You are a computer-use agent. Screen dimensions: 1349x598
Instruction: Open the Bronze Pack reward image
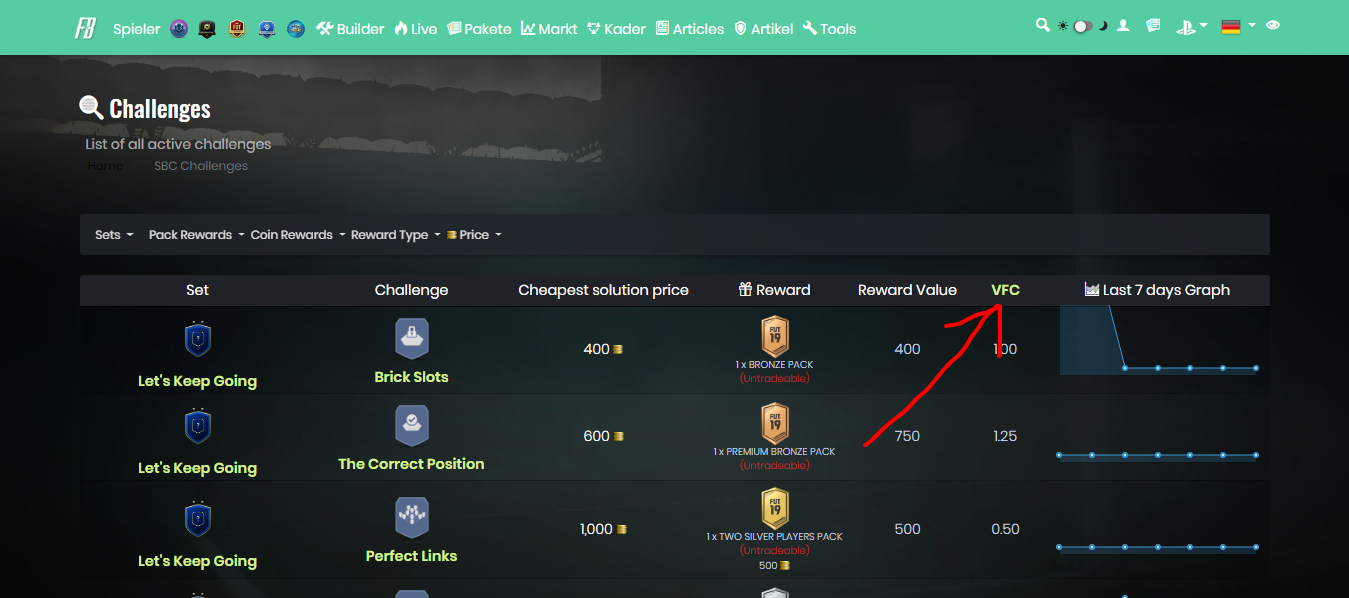[775, 337]
